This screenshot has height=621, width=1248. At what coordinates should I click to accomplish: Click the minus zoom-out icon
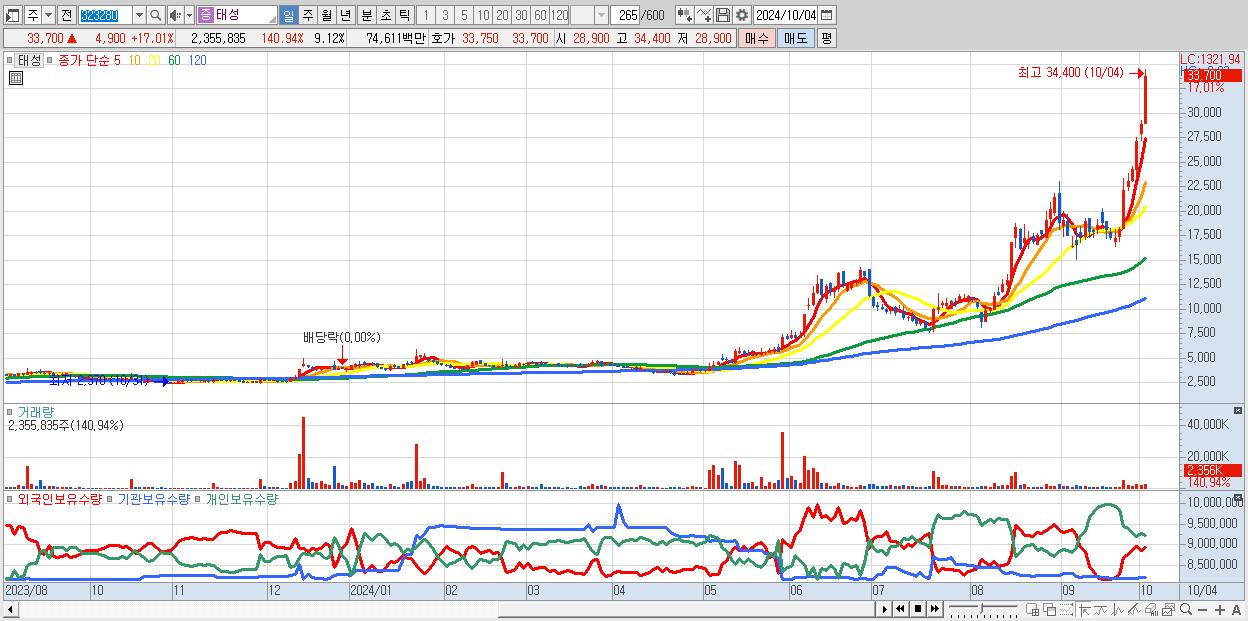[1202, 609]
